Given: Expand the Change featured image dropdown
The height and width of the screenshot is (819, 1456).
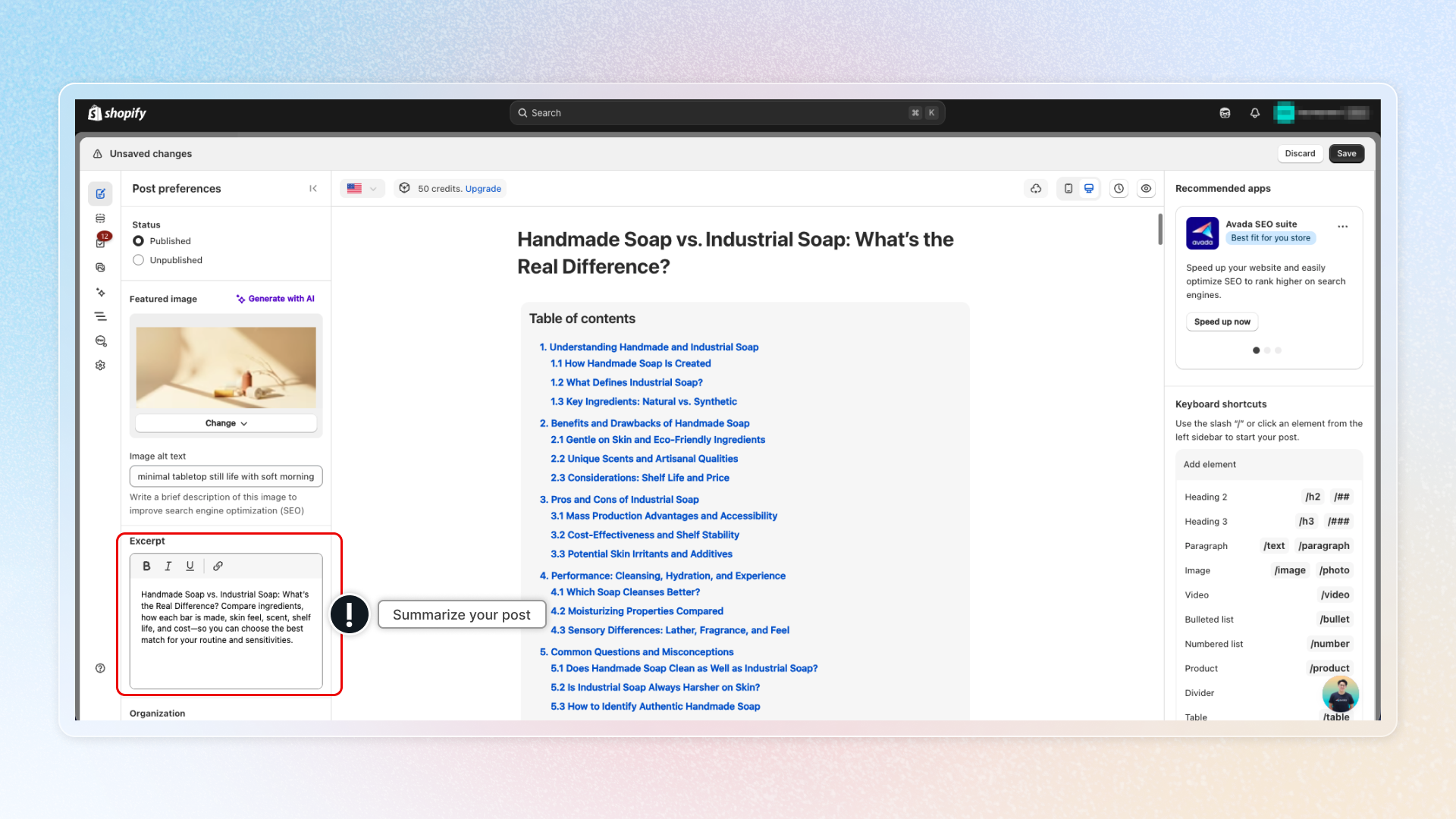Looking at the screenshot, I should (226, 423).
